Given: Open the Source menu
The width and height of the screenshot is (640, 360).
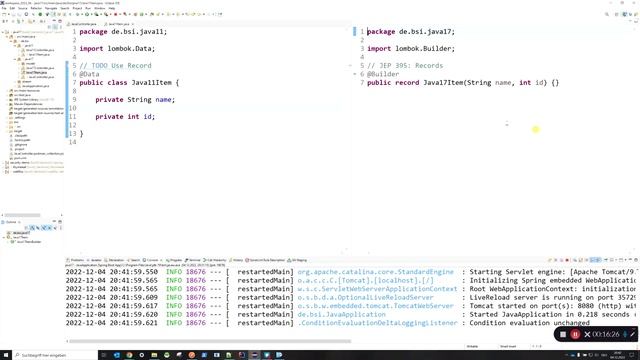Looking at the screenshot, I should coord(22,8).
